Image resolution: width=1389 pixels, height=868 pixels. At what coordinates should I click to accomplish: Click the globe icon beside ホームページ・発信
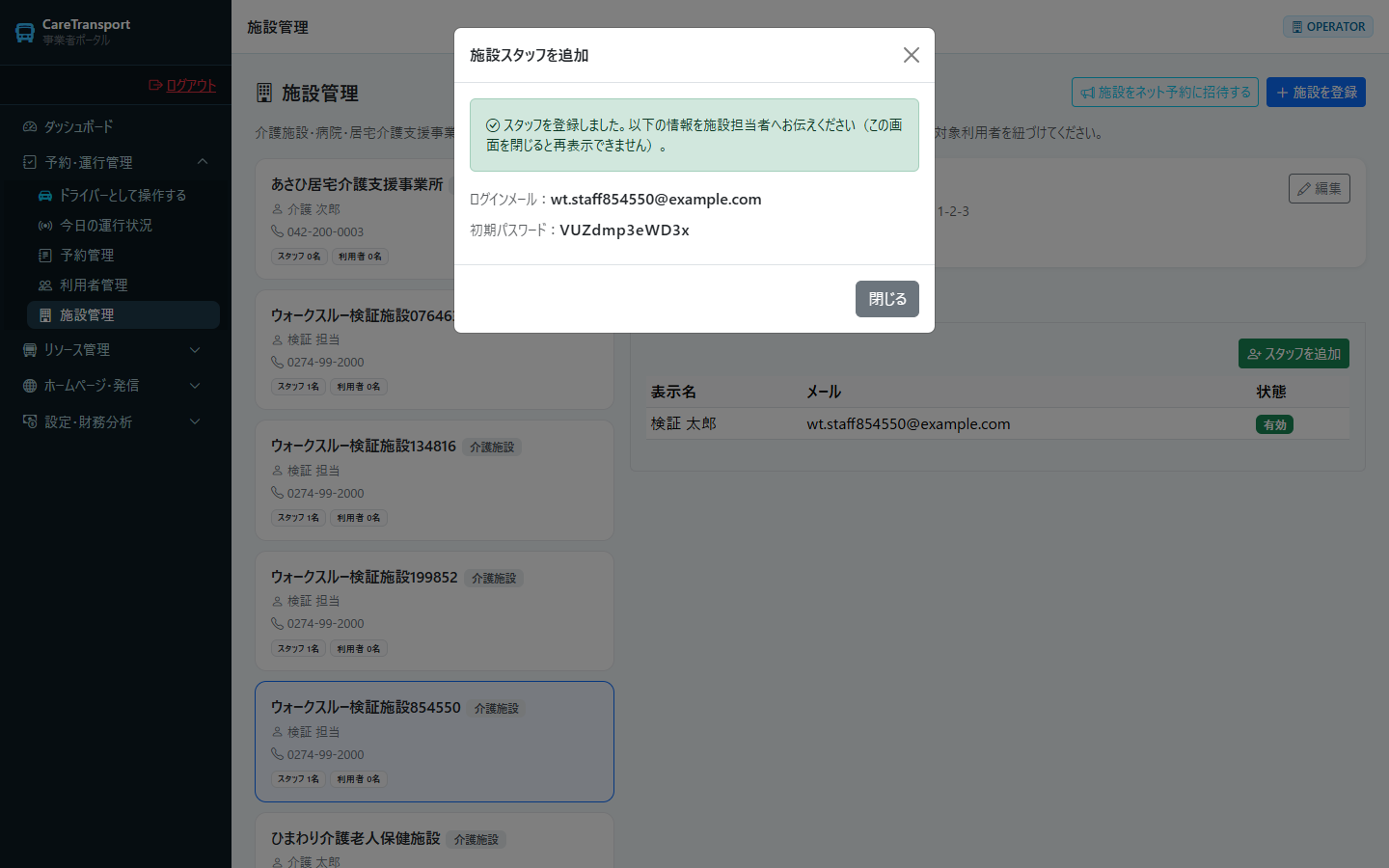[30, 385]
